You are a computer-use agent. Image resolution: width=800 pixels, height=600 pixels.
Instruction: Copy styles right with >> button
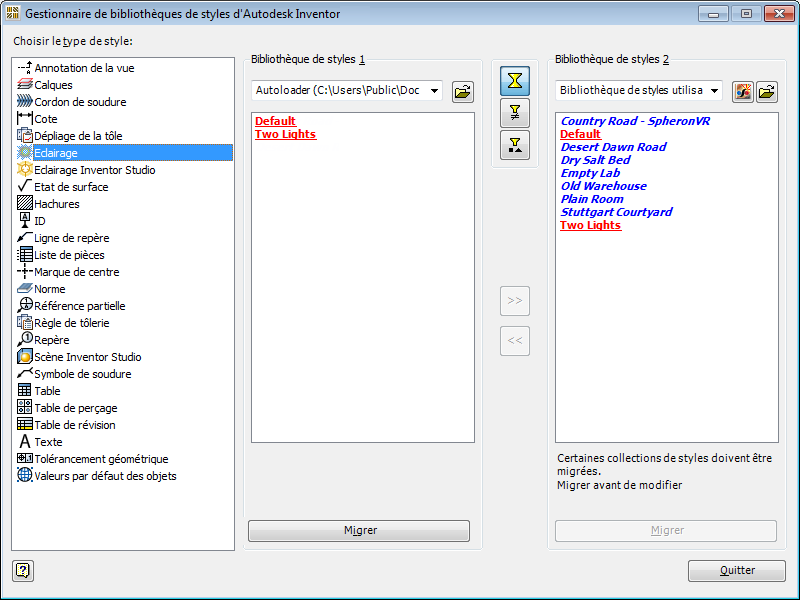tap(515, 301)
